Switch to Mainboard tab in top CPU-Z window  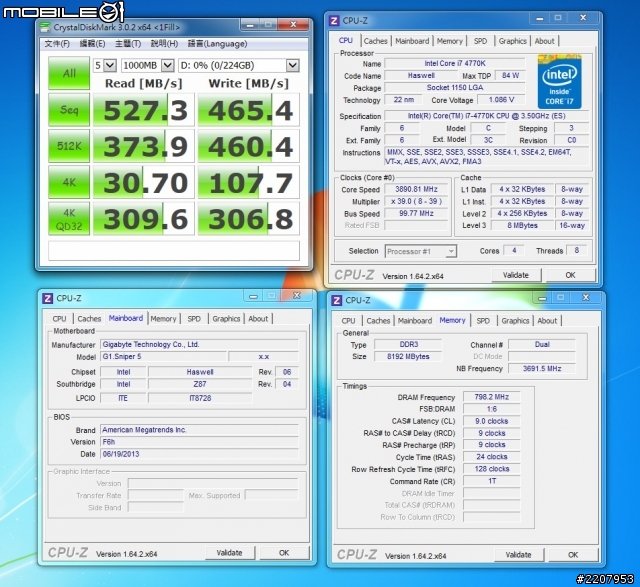tap(412, 41)
